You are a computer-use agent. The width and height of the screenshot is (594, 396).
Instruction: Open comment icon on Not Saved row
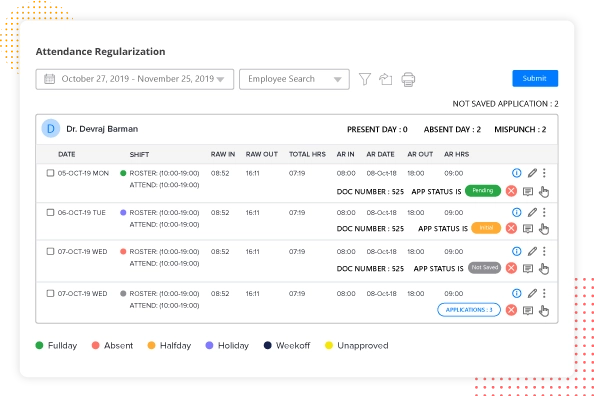[x=528, y=269]
